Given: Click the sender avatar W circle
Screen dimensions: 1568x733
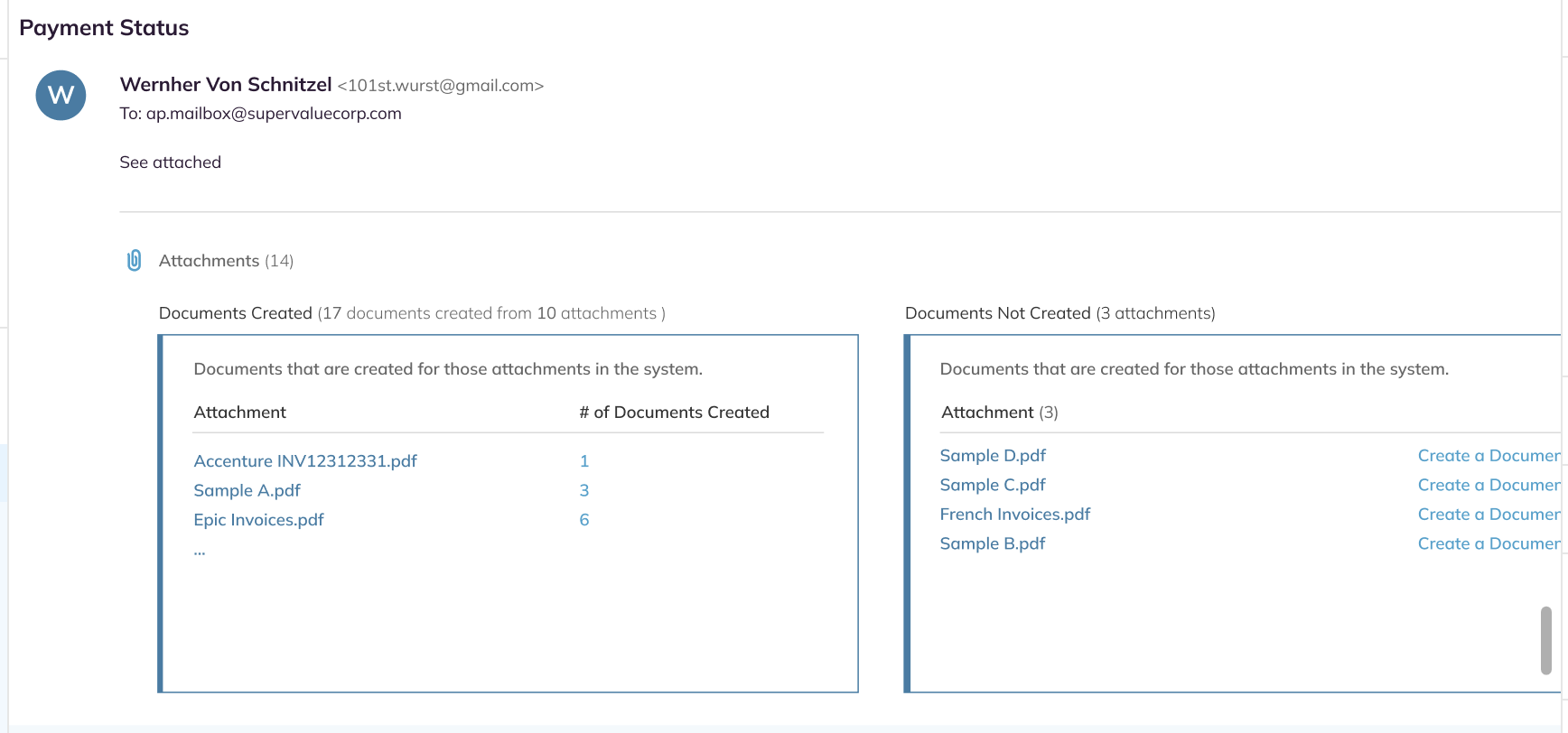Looking at the screenshot, I should coord(61,95).
